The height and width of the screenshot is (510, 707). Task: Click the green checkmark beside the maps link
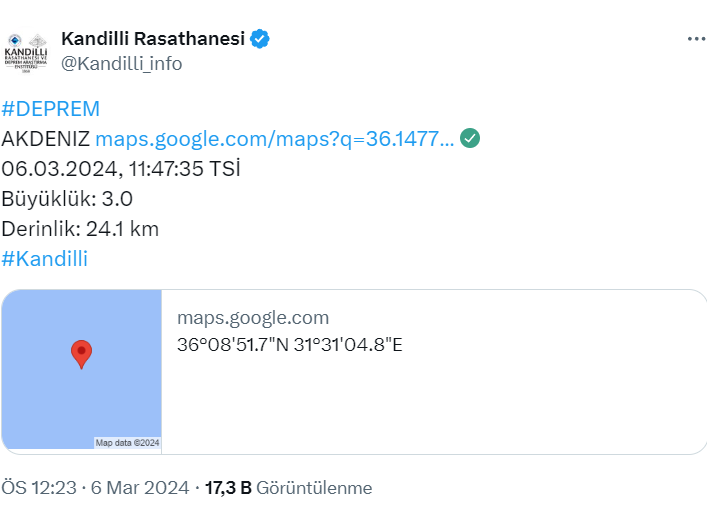coord(469,138)
